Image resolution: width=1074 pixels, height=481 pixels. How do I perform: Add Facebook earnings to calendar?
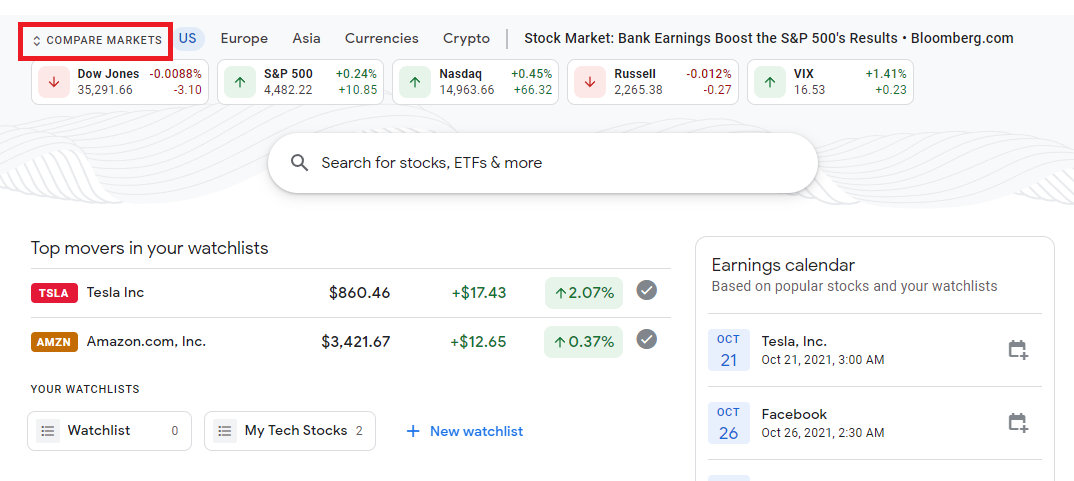pyautogui.click(x=1019, y=423)
